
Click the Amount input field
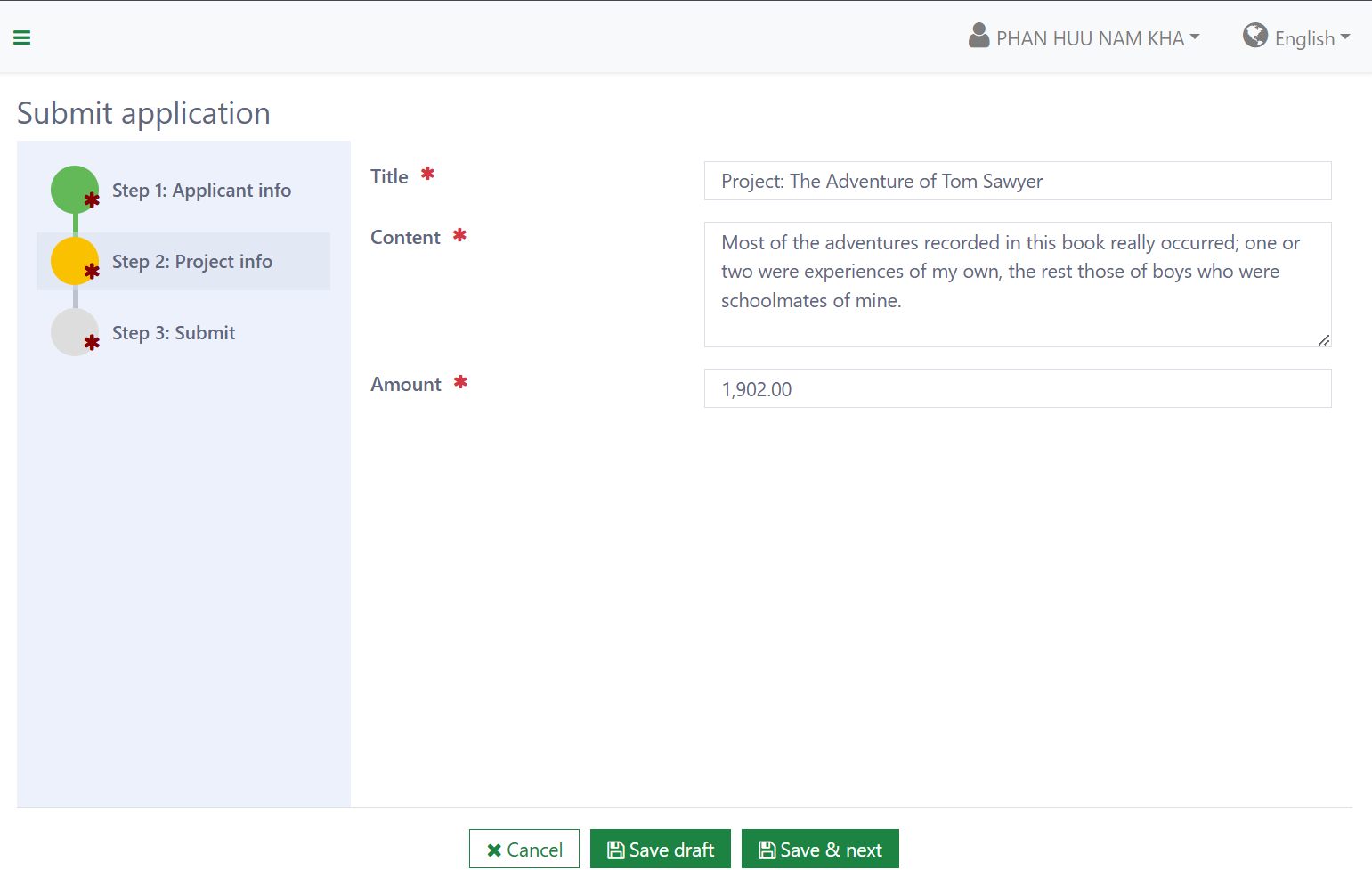1018,388
